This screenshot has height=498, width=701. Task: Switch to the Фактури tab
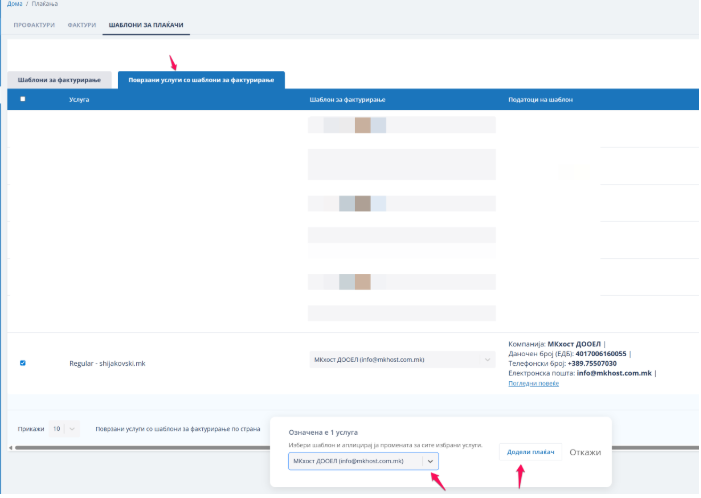81,23
